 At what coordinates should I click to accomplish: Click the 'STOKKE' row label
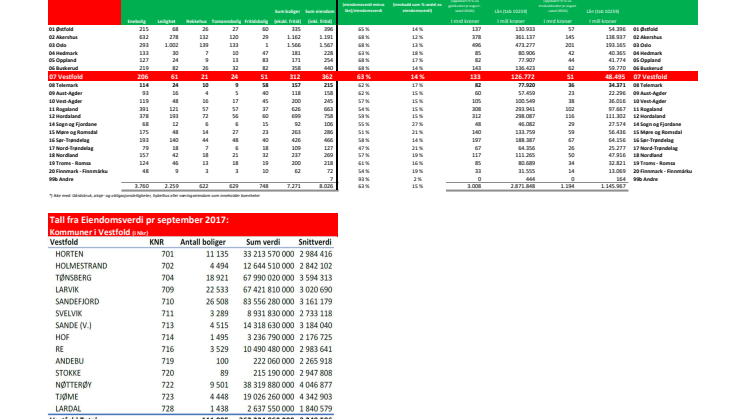pos(68,373)
